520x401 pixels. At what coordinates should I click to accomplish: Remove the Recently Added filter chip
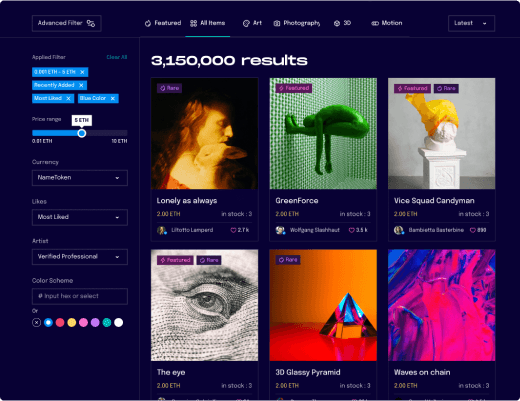[81, 85]
